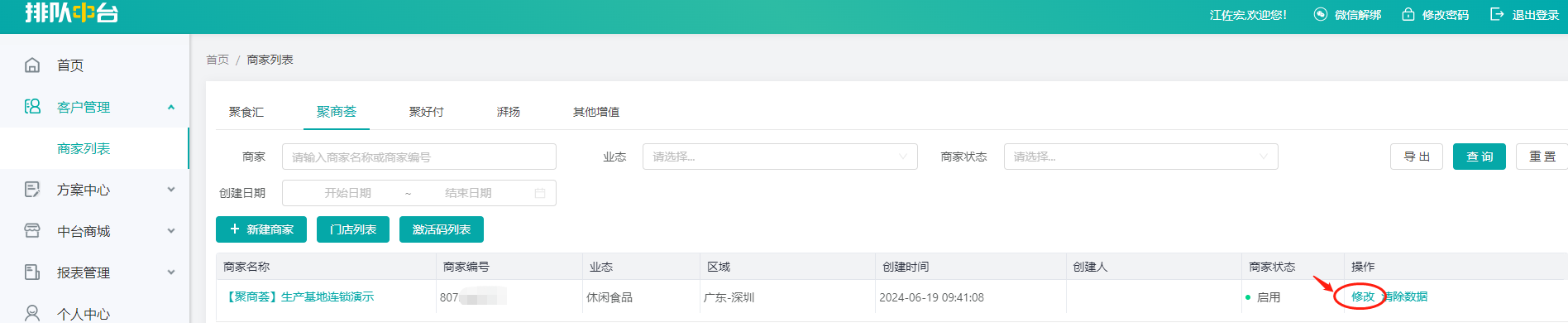The image size is (1568, 323).
Task: Switch to the 聚商荟 tab
Action: pos(337,112)
